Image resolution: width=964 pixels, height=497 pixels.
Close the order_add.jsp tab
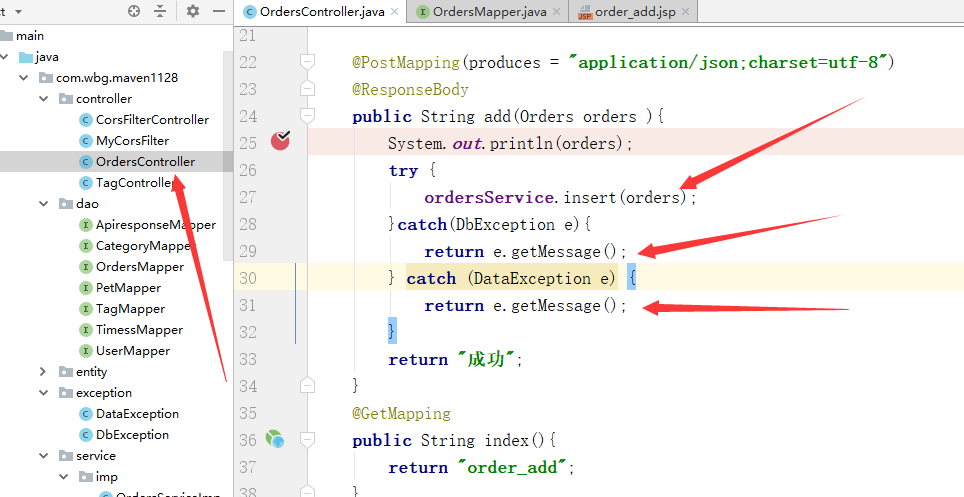tap(685, 12)
